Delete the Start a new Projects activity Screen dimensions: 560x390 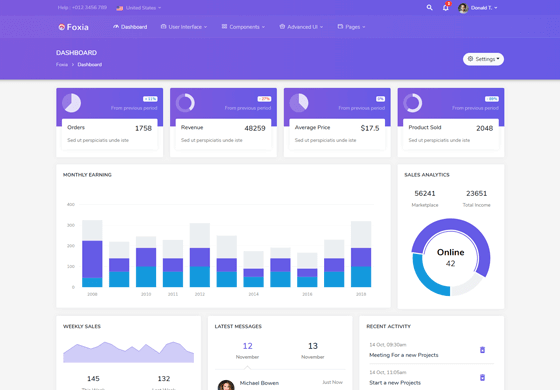point(482,377)
